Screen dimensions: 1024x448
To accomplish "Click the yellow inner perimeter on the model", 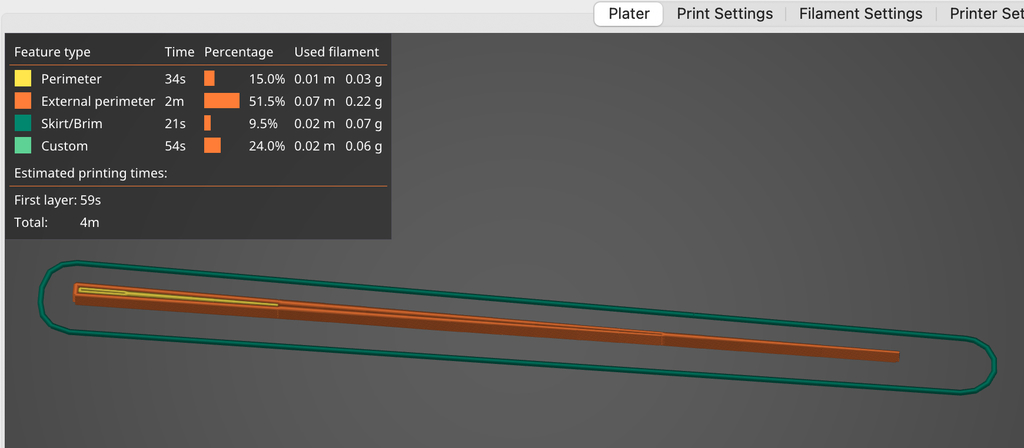I will pyautogui.click(x=176, y=296).
